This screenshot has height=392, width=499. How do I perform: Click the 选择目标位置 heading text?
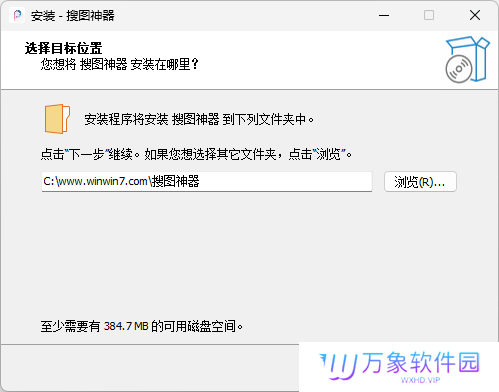63,48
